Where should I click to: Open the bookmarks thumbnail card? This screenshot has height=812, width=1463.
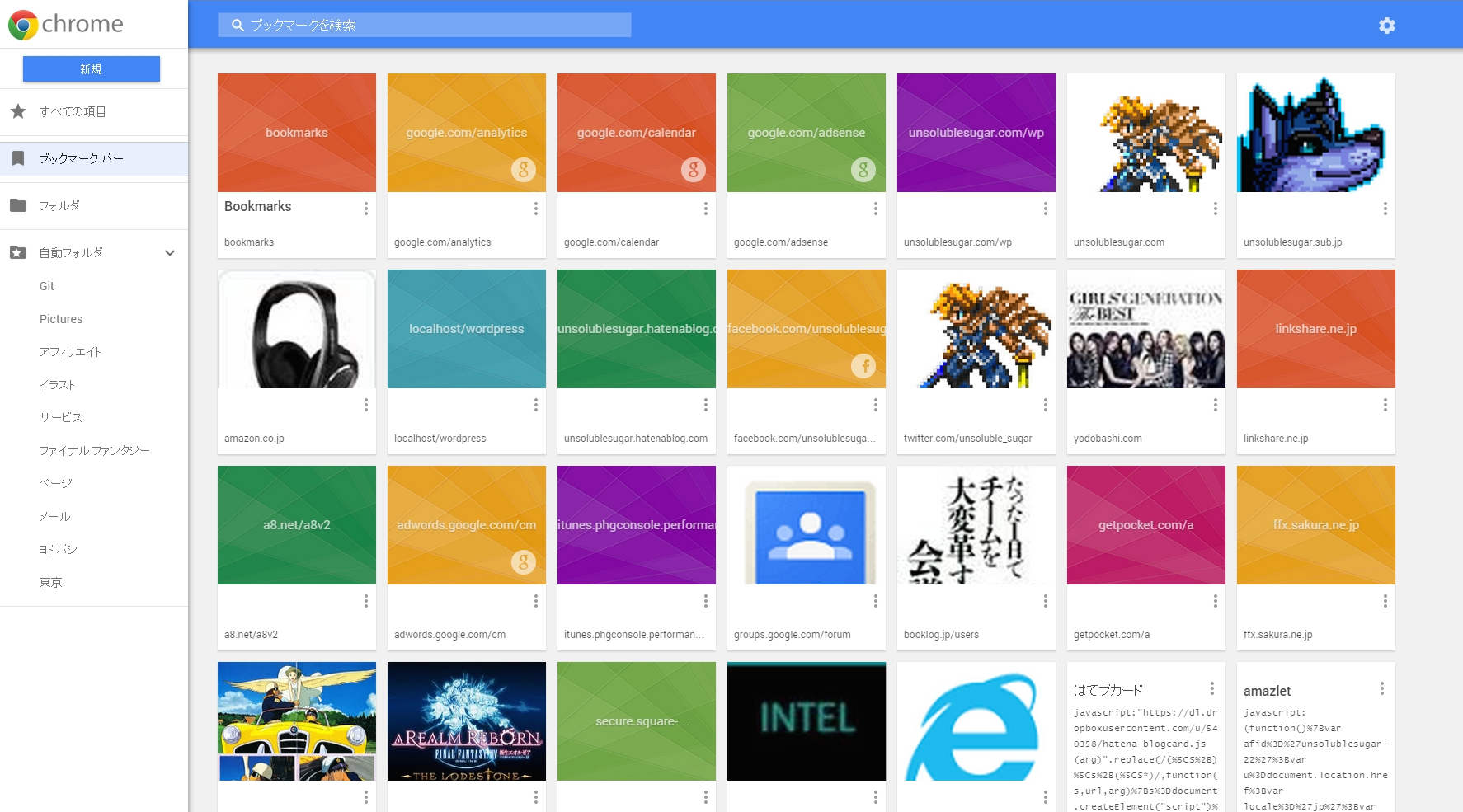pos(297,133)
